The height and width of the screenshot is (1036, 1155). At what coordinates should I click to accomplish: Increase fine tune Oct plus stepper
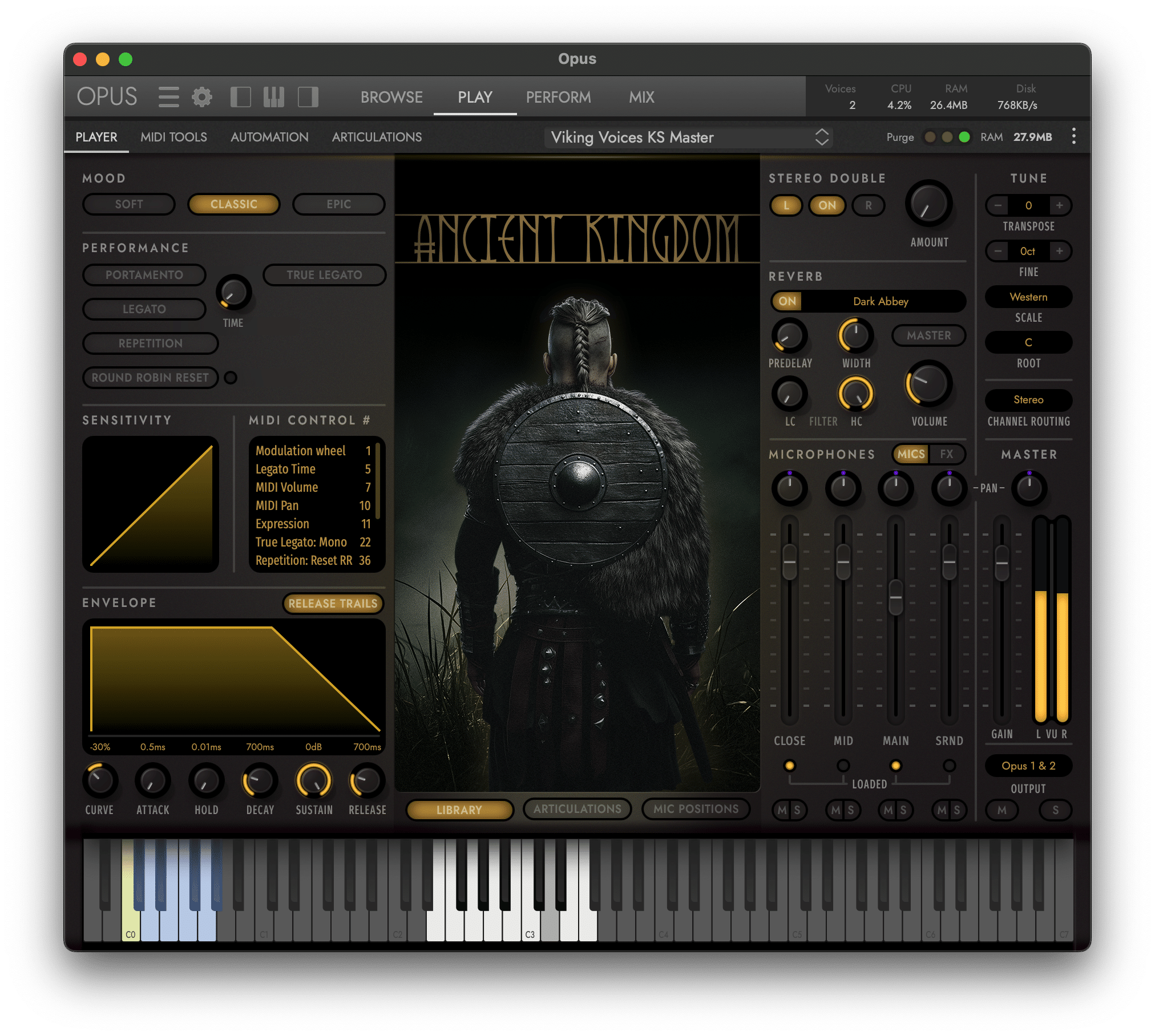click(x=1059, y=251)
